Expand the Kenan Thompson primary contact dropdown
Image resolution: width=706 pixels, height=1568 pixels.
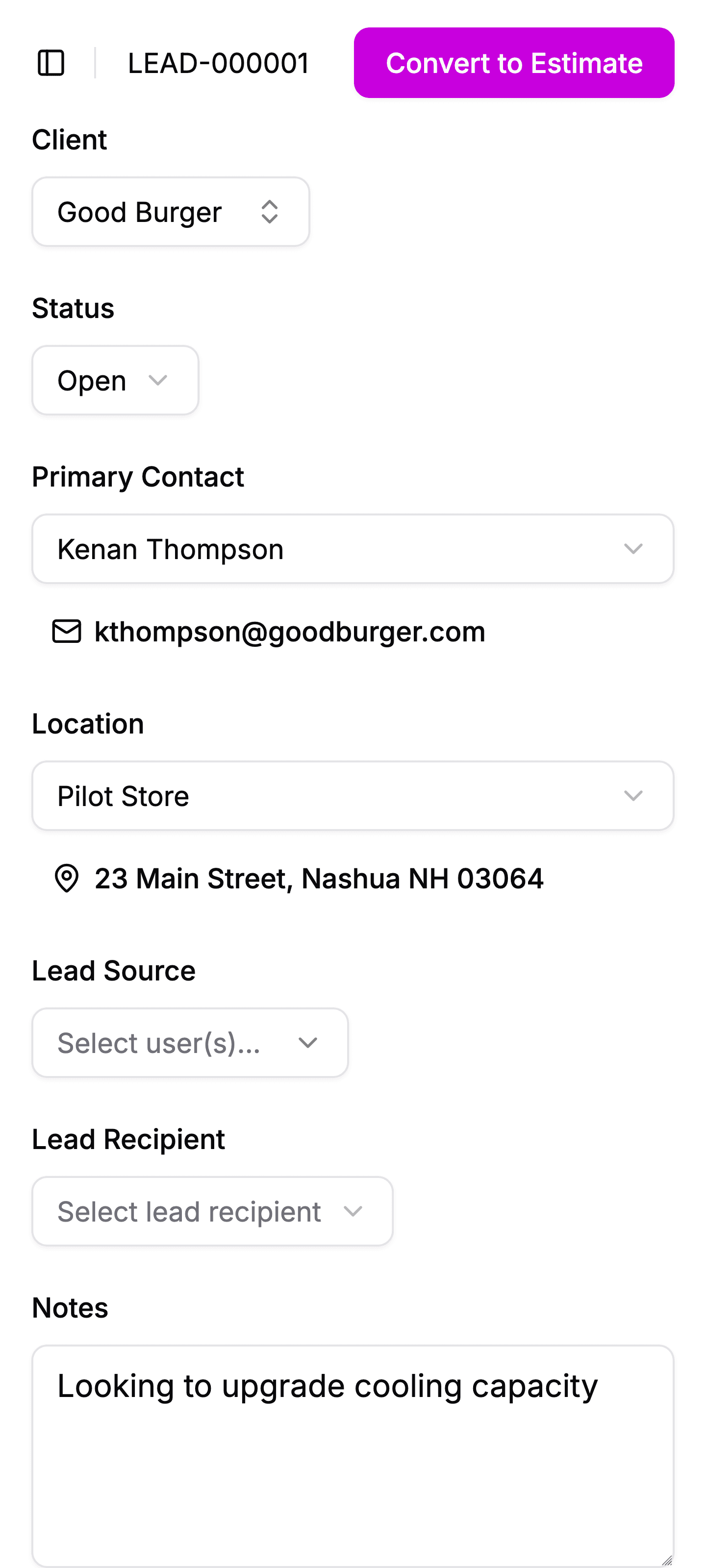tap(352, 549)
